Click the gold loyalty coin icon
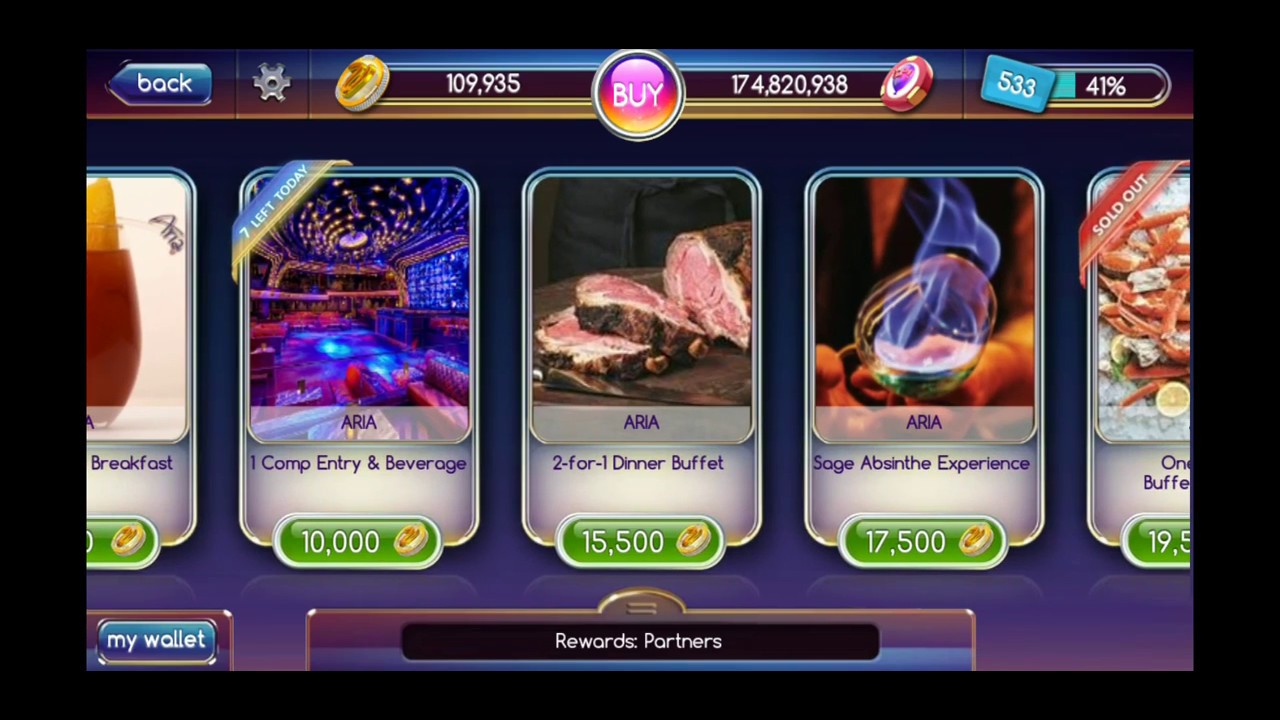The height and width of the screenshot is (720, 1280). (x=362, y=82)
